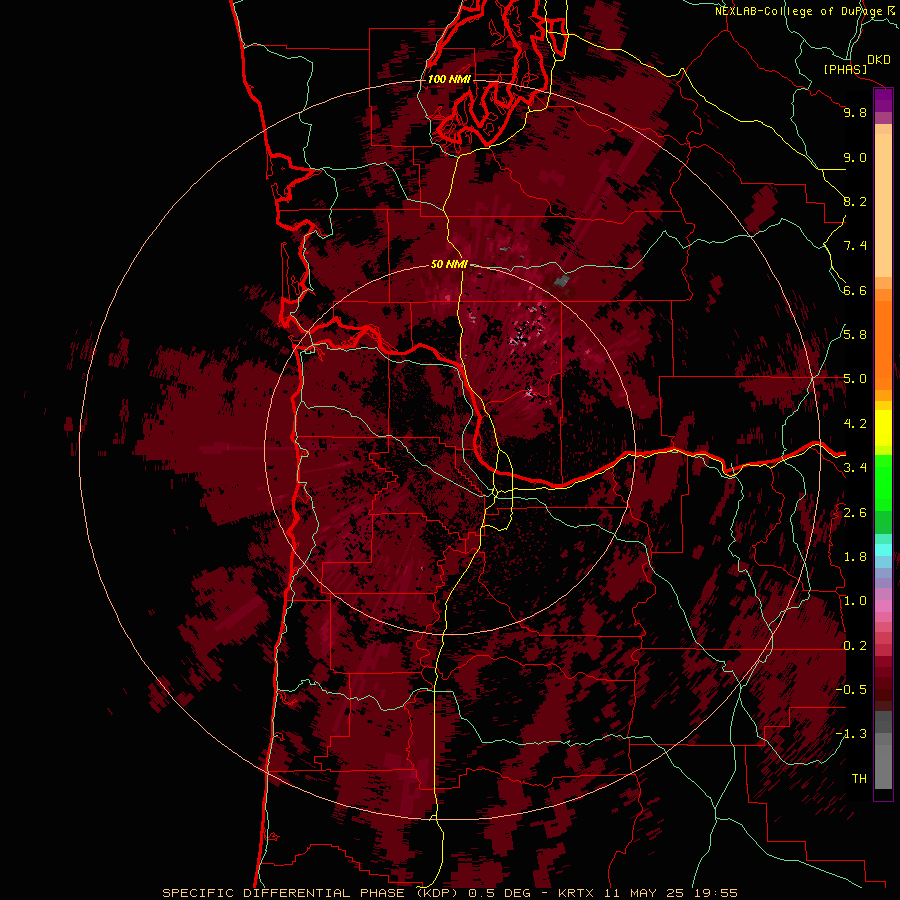Screen dimensions: 900x900
Task: Click the 9.8 value on the scale
Action: coord(855,112)
